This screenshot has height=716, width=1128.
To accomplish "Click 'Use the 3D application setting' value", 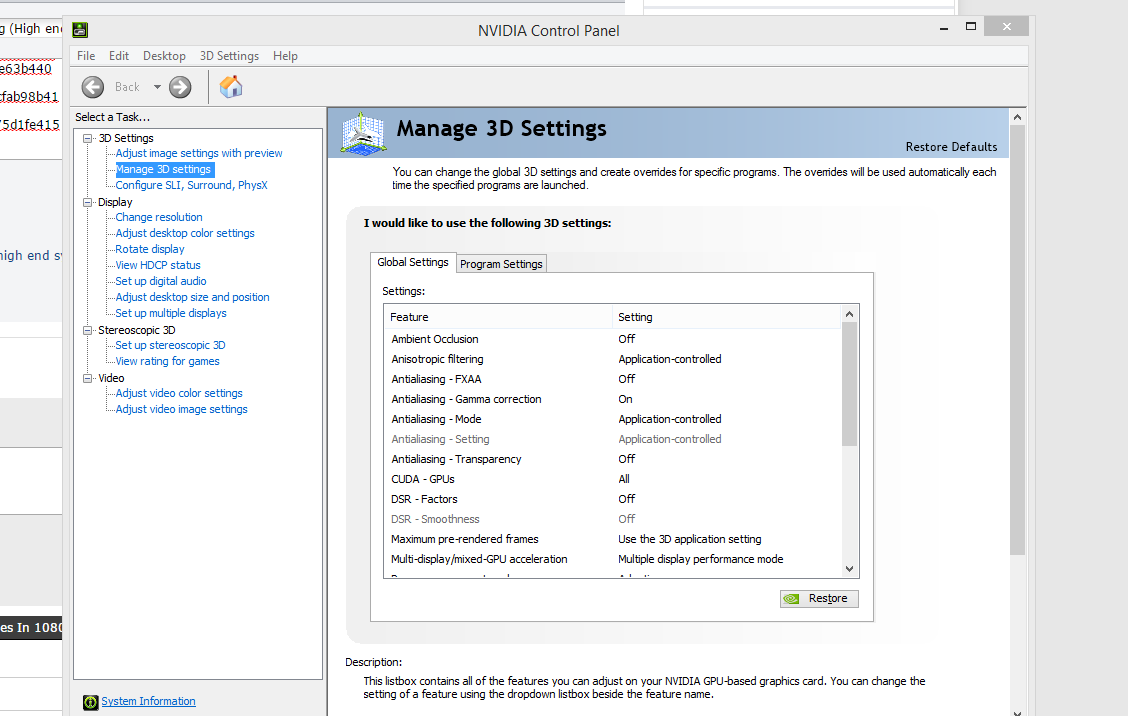I will [x=689, y=539].
